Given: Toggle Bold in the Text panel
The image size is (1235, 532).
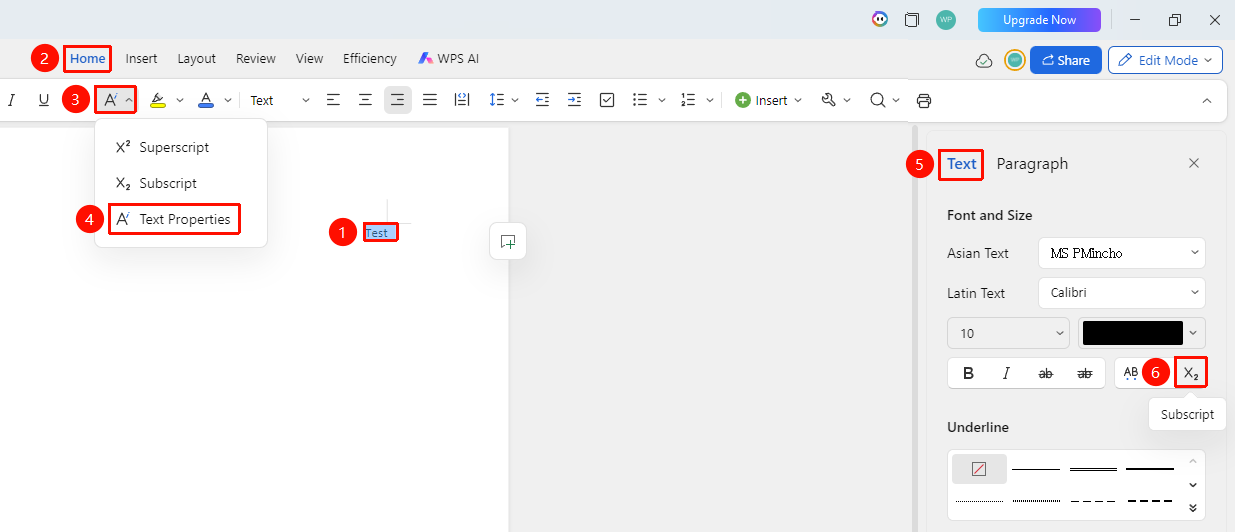Looking at the screenshot, I should tap(968, 373).
